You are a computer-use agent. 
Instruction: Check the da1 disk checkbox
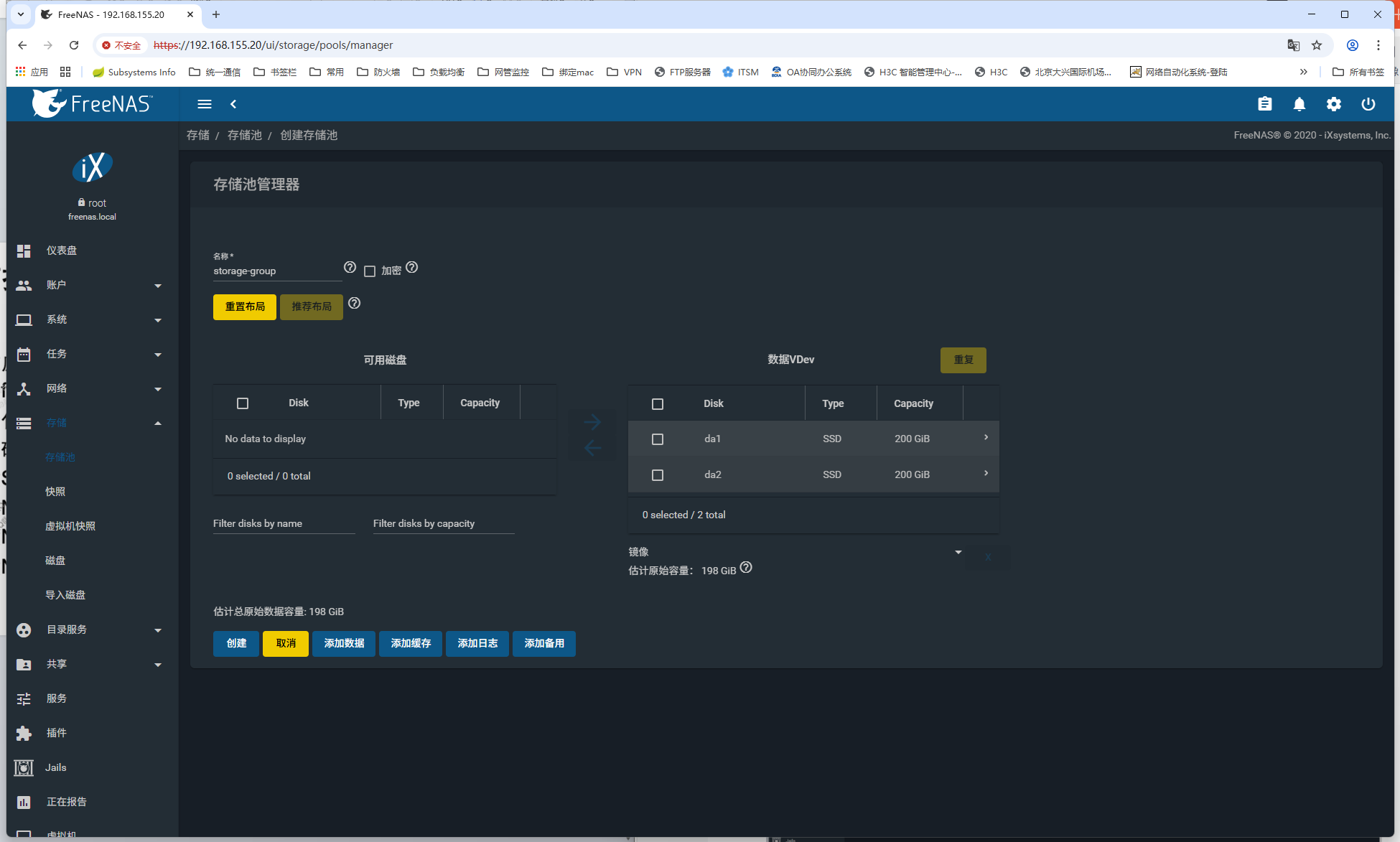(x=657, y=439)
